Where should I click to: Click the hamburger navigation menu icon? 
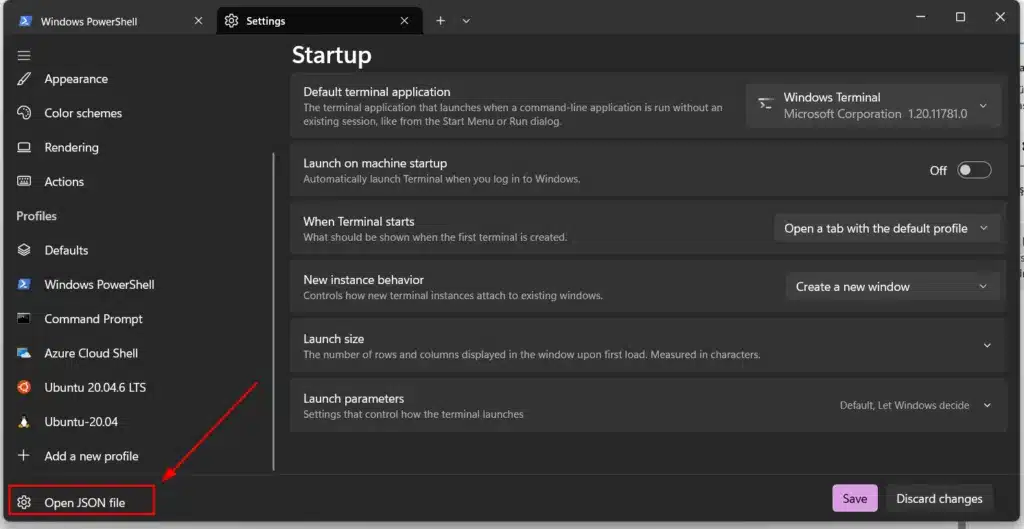(24, 55)
